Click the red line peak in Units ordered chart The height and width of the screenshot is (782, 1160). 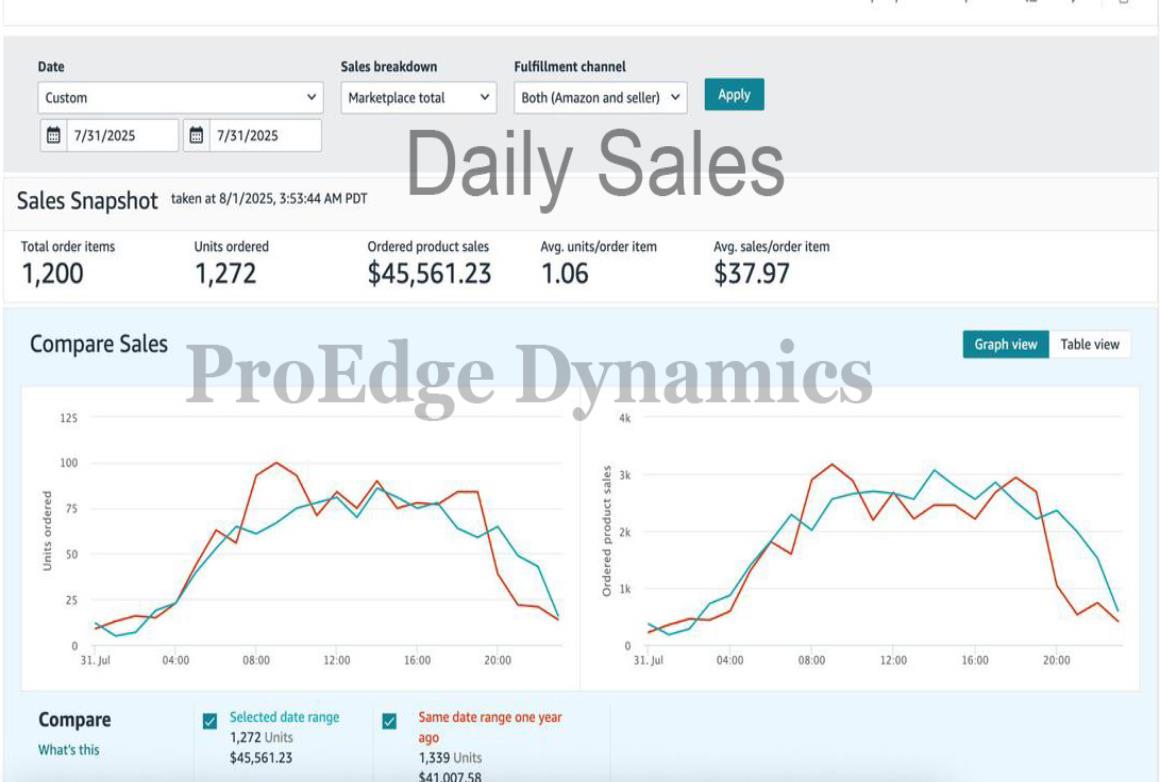tap(276, 463)
